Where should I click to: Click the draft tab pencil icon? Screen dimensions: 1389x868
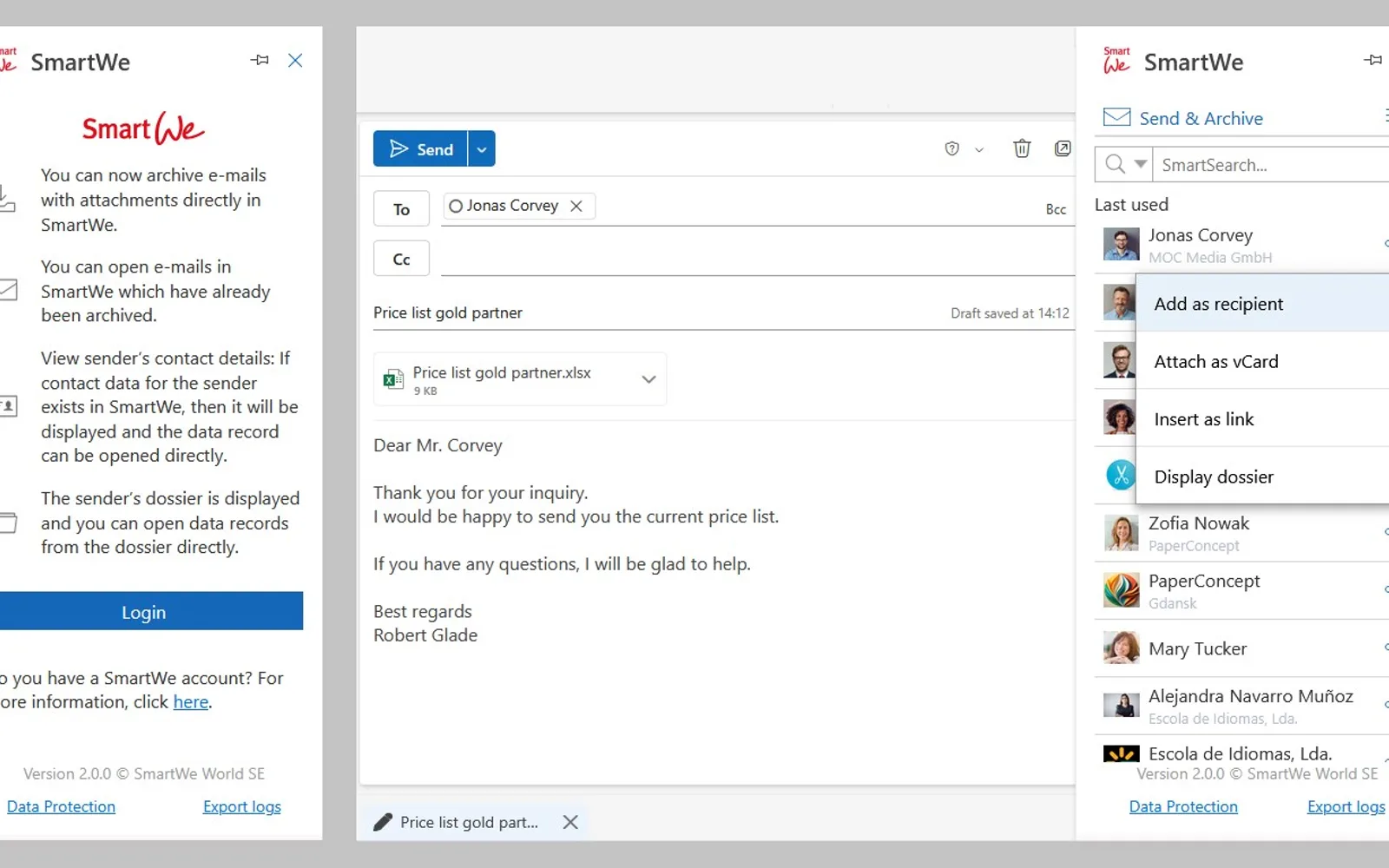(382, 822)
